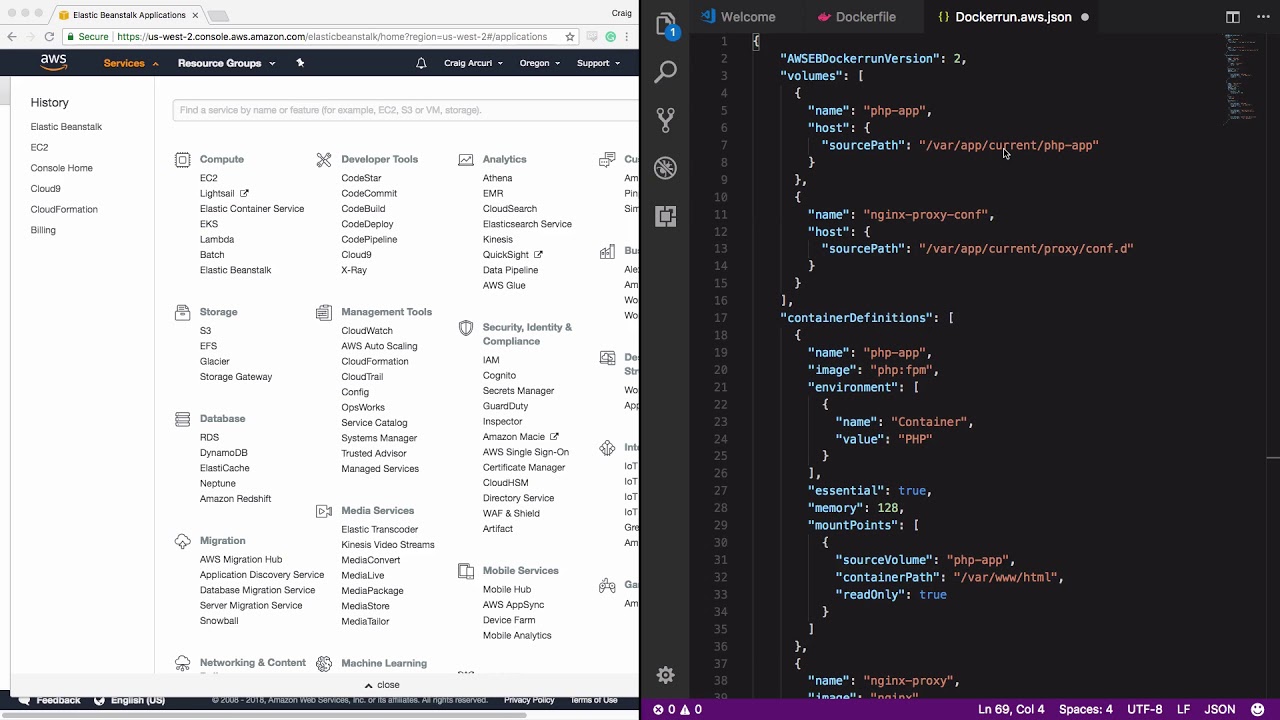Image resolution: width=1280 pixels, height=720 pixels.
Task: Click LF line ending in status bar
Action: (x=1183, y=709)
